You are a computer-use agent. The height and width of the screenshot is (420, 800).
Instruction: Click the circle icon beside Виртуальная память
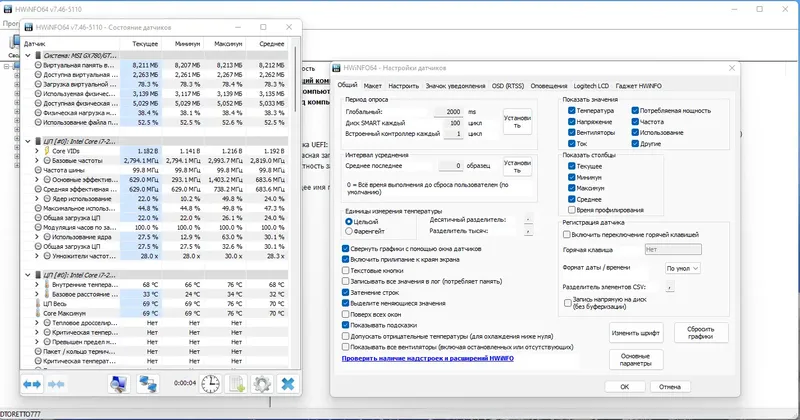pos(38,65)
